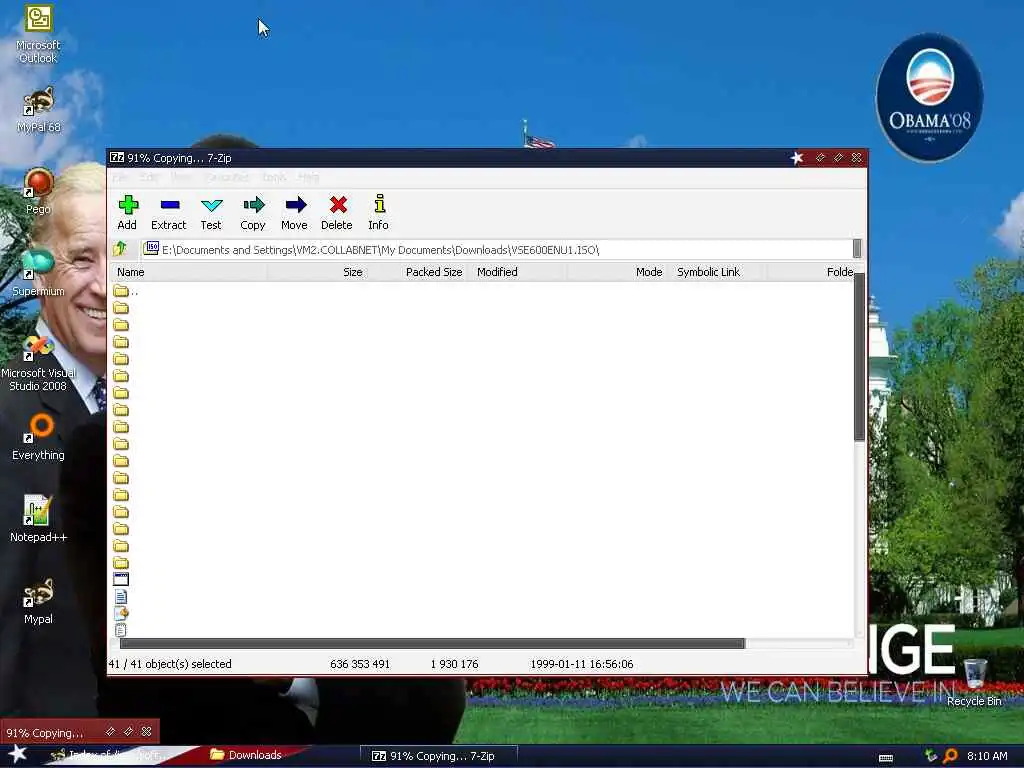Open the faded Tools menu
This screenshot has height=768, width=1024.
274,177
